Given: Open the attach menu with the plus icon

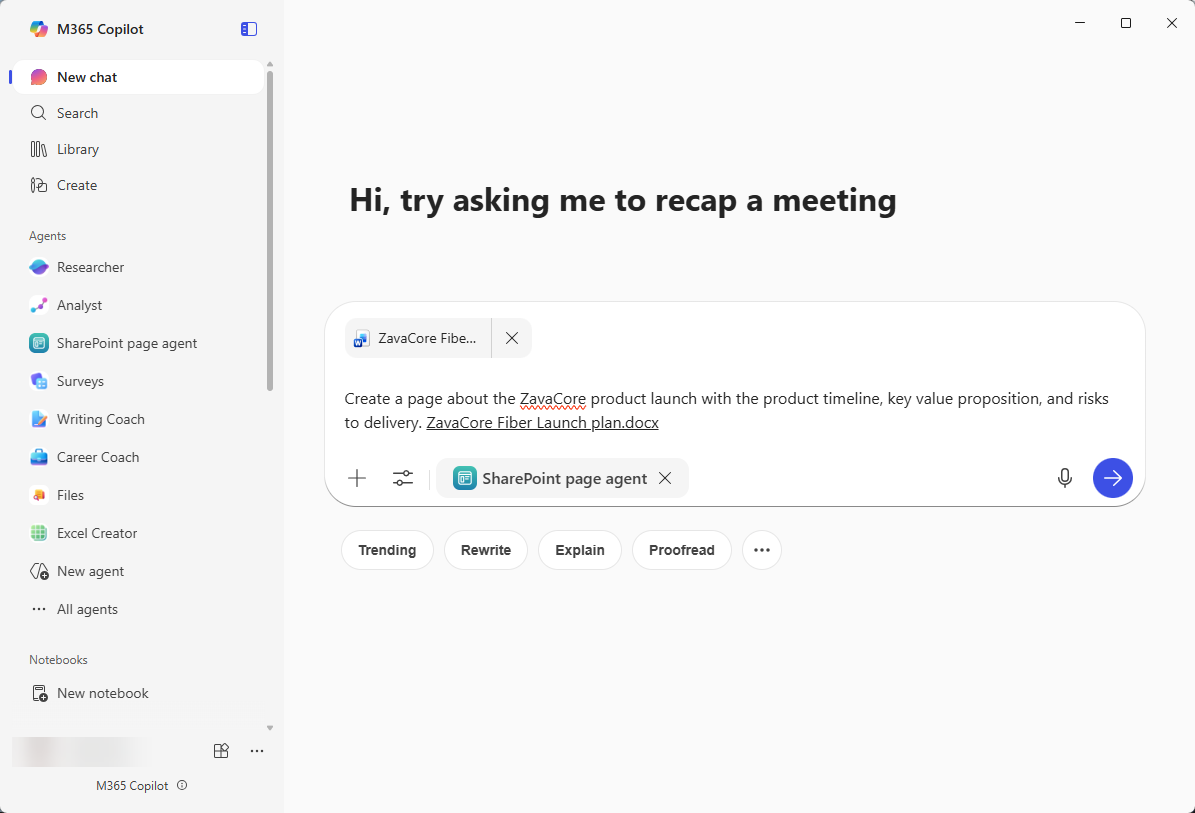Looking at the screenshot, I should coord(357,478).
